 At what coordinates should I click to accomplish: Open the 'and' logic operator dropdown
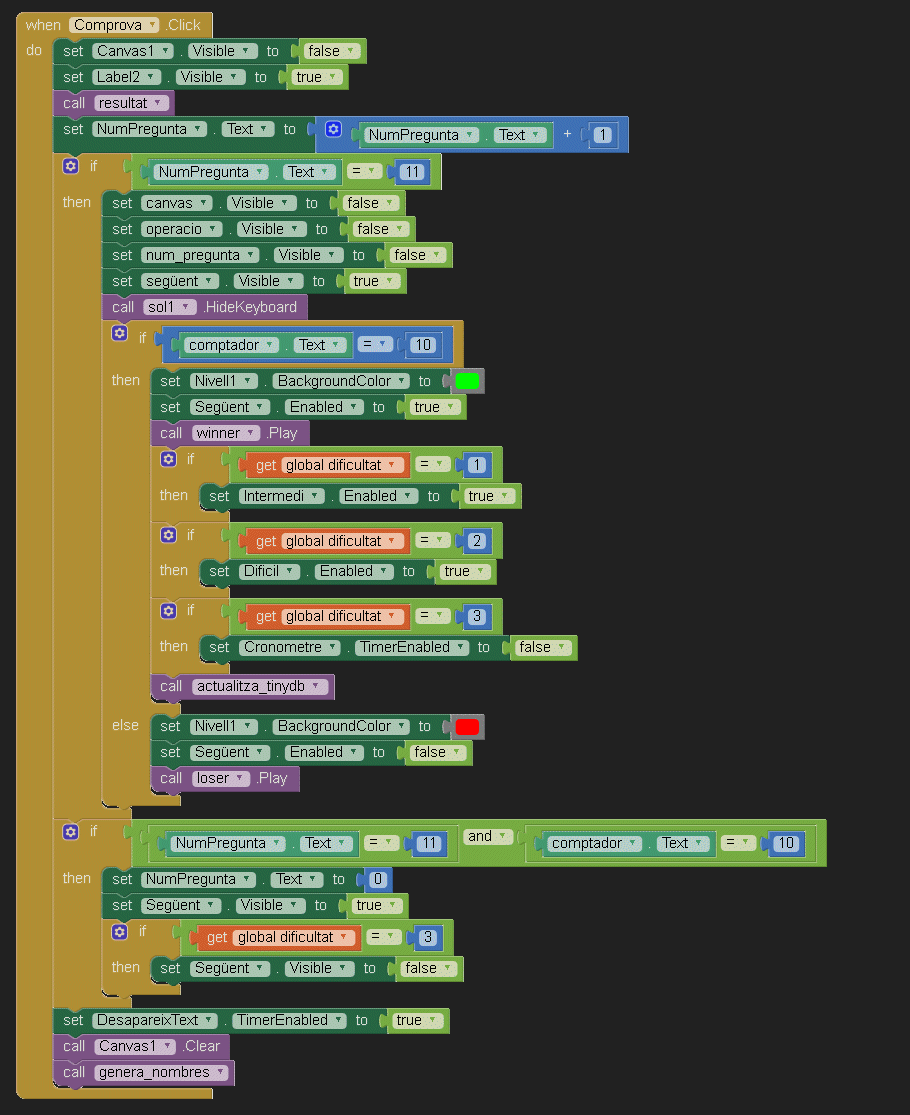tap(487, 836)
